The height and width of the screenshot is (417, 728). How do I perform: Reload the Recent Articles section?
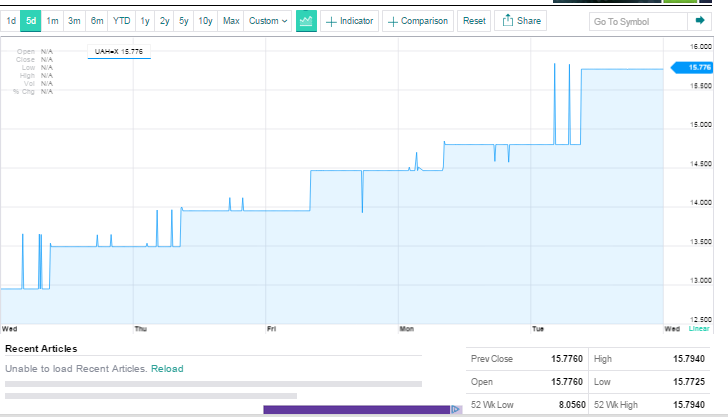coord(167,369)
